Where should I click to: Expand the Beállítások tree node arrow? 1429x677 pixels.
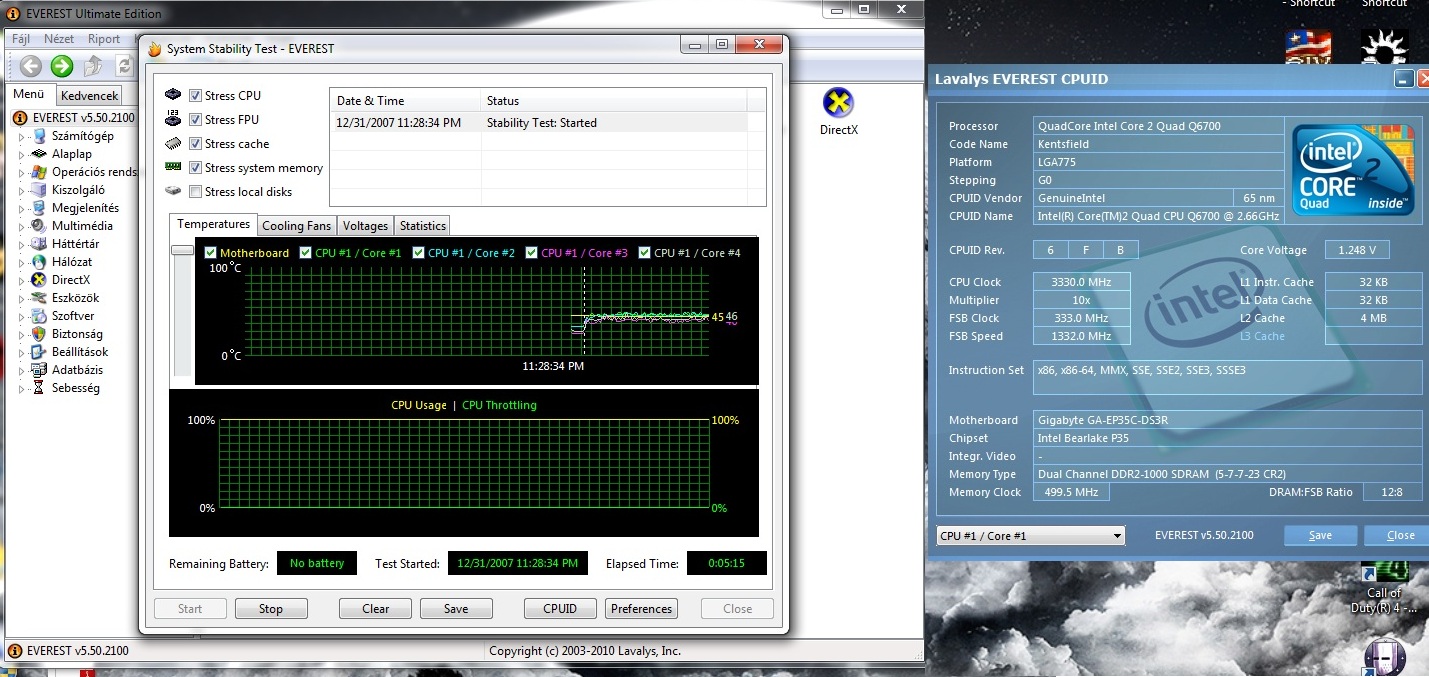pos(22,353)
